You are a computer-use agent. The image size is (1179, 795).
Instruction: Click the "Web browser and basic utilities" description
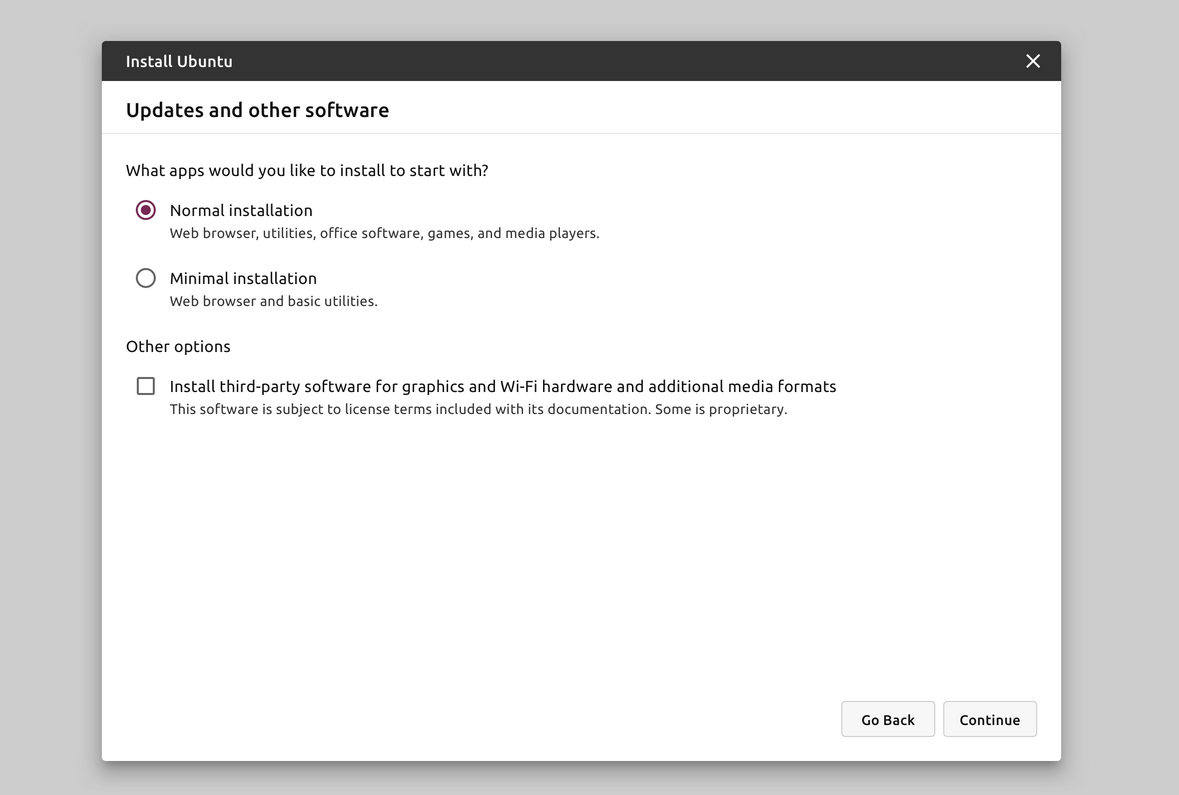pos(273,301)
